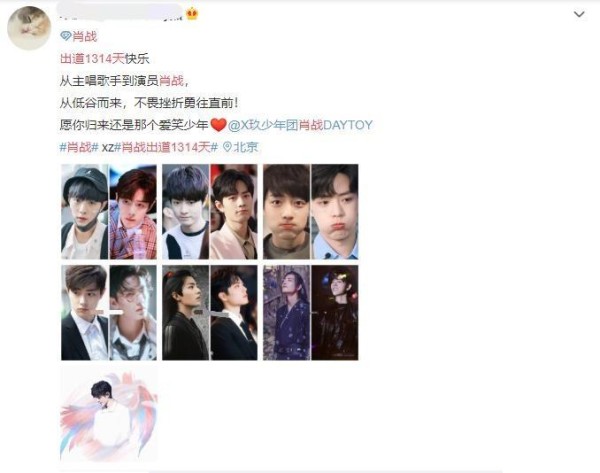Open the #肖战# hashtag
The image size is (600, 473).
(79, 147)
